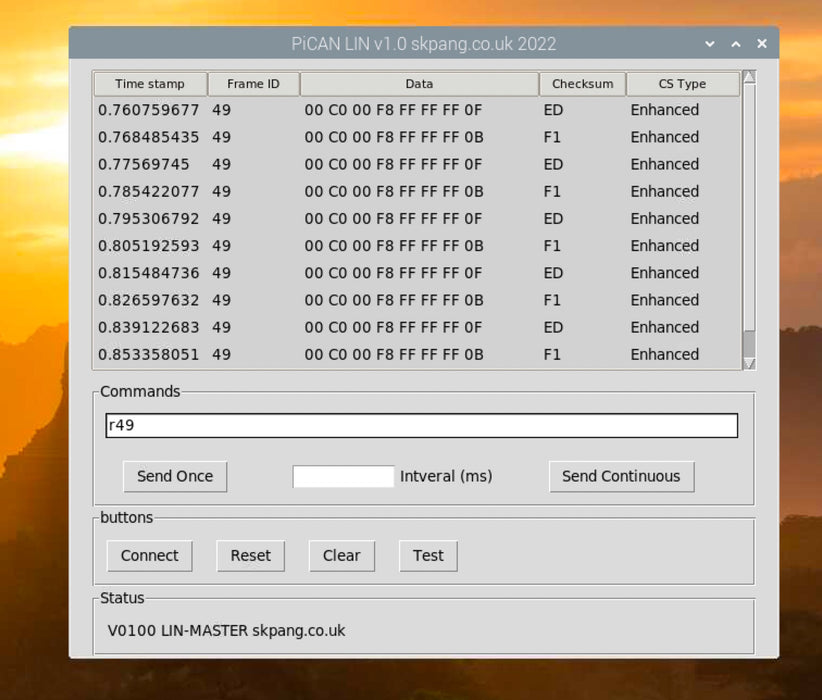Click the Test button
The image size is (822, 700).
click(428, 556)
